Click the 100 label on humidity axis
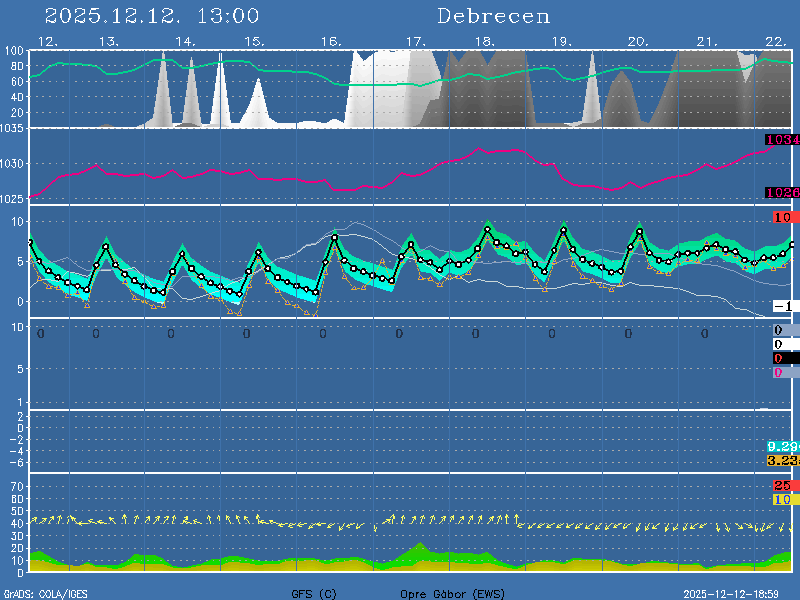This screenshot has height=600, width=800. (x=14, y=51)
